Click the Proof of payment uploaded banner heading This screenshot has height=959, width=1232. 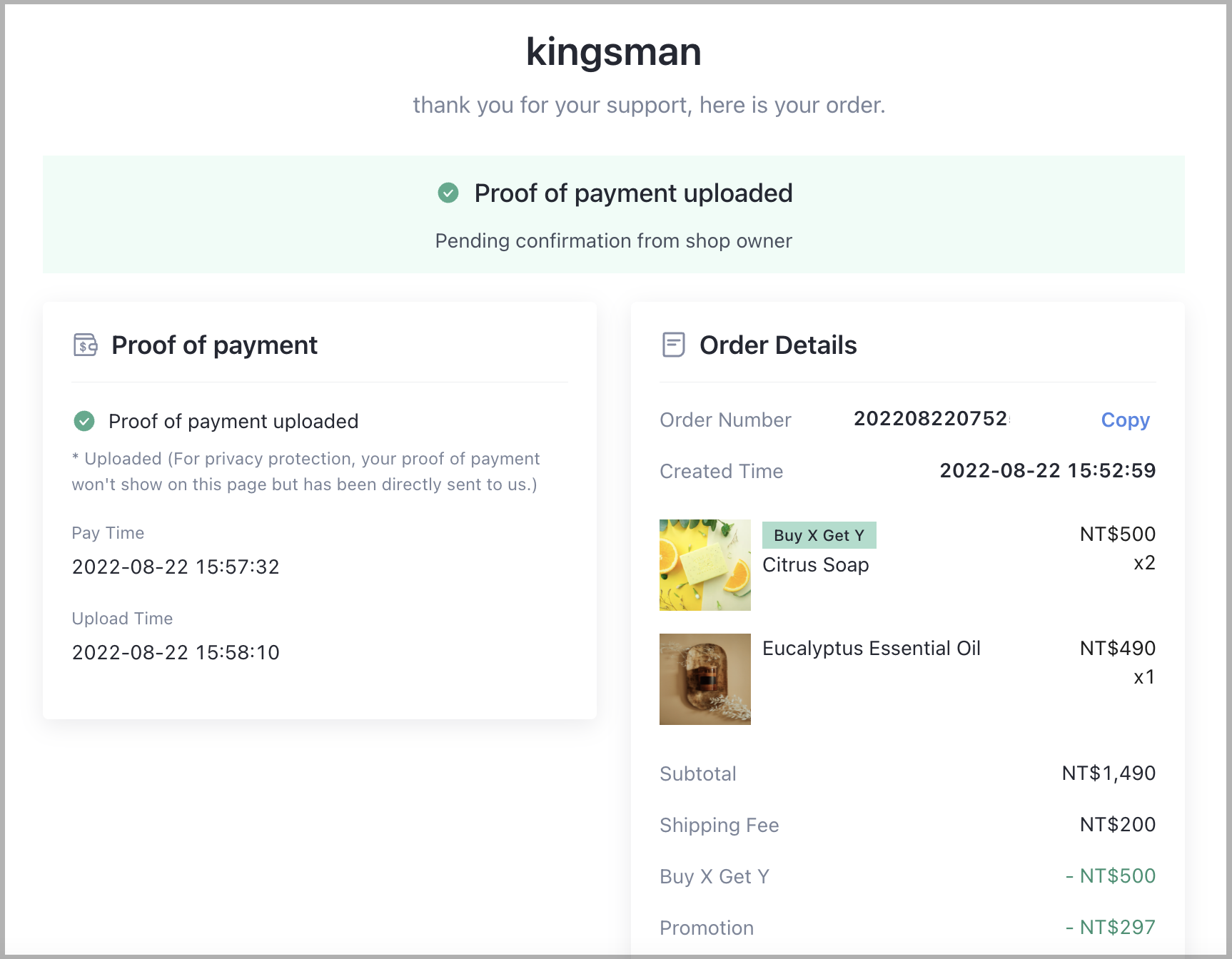click(633, 193)
